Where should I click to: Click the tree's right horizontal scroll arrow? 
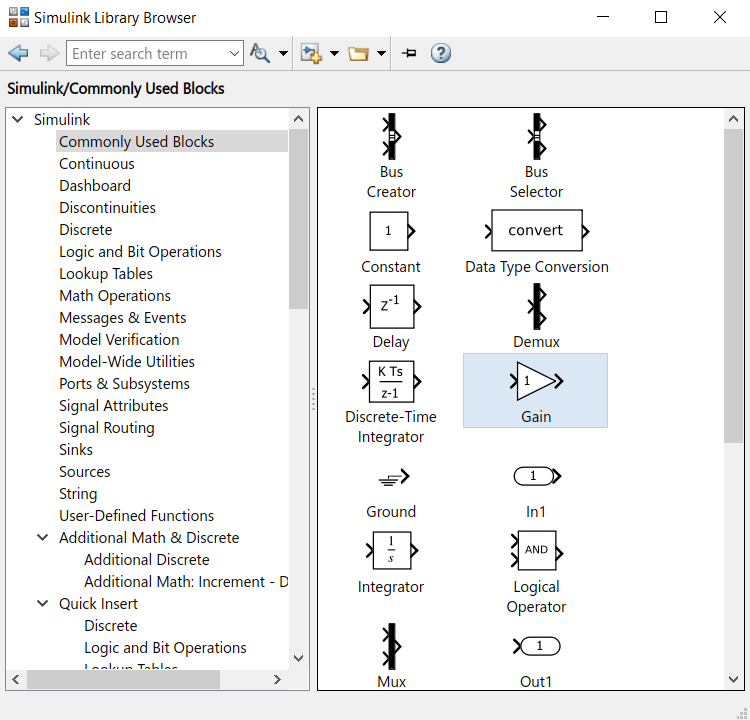(277, 679)
